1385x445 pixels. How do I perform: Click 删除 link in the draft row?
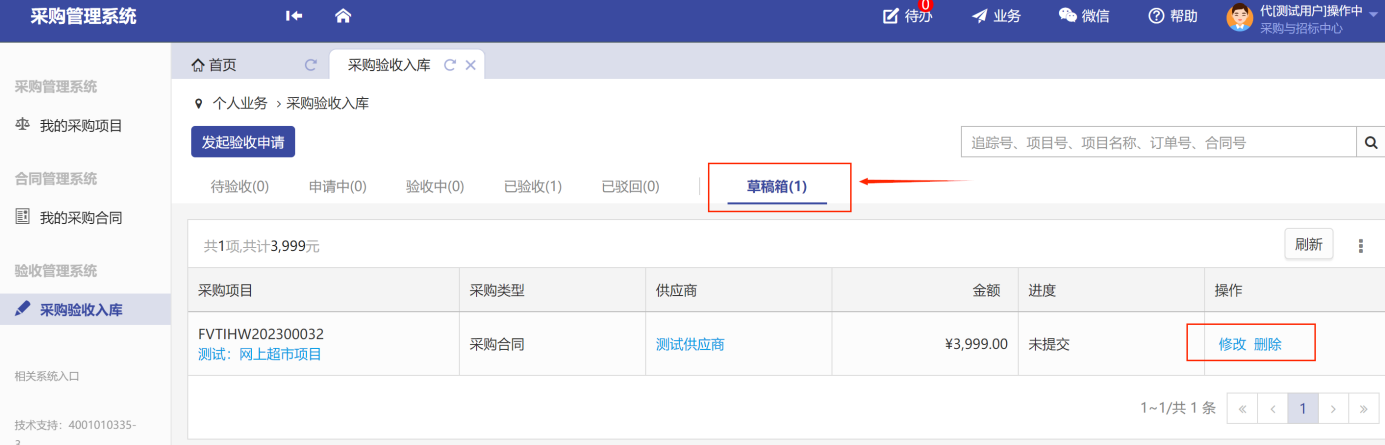tap(1268, 344)
